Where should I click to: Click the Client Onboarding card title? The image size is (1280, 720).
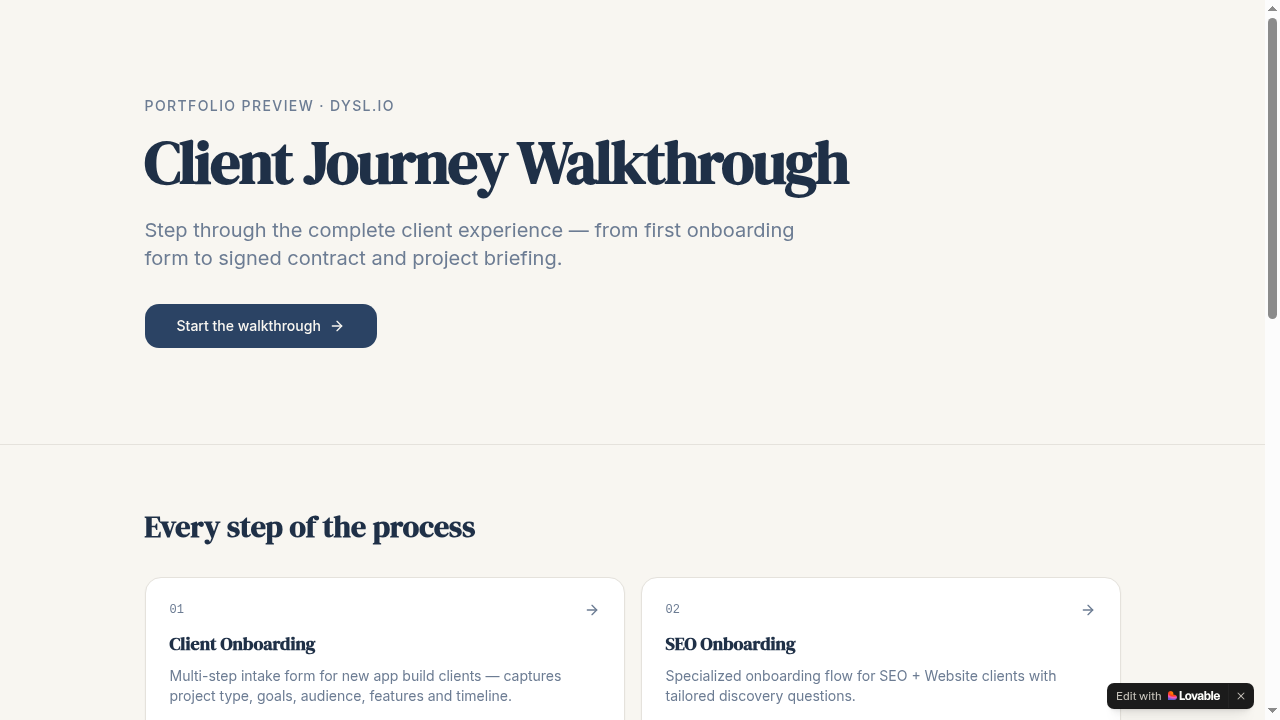coord(242,645)
